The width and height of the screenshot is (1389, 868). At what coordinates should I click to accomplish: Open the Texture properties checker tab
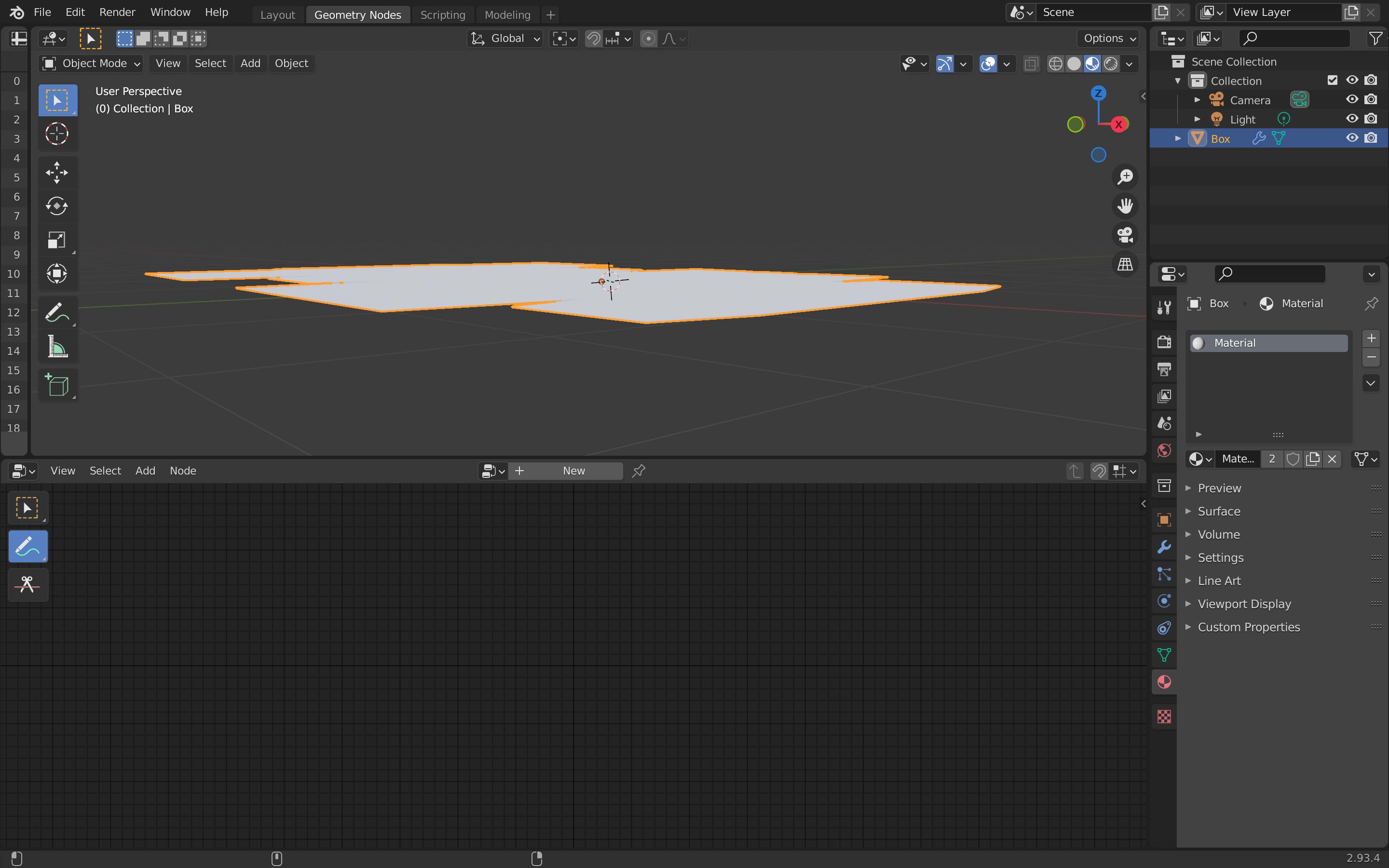(x=1164, y=717)
